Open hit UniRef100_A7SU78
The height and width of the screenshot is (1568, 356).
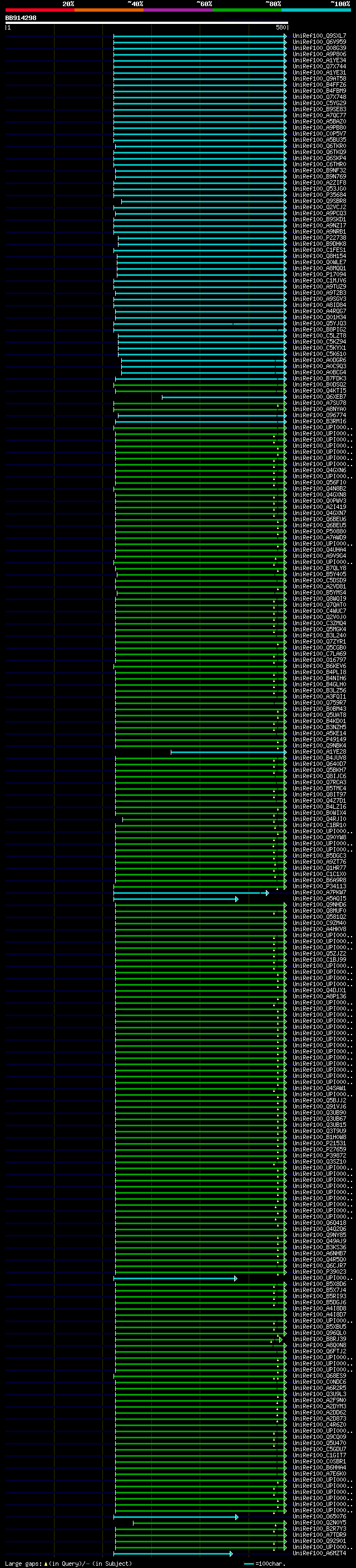click(x=319, y=403)
